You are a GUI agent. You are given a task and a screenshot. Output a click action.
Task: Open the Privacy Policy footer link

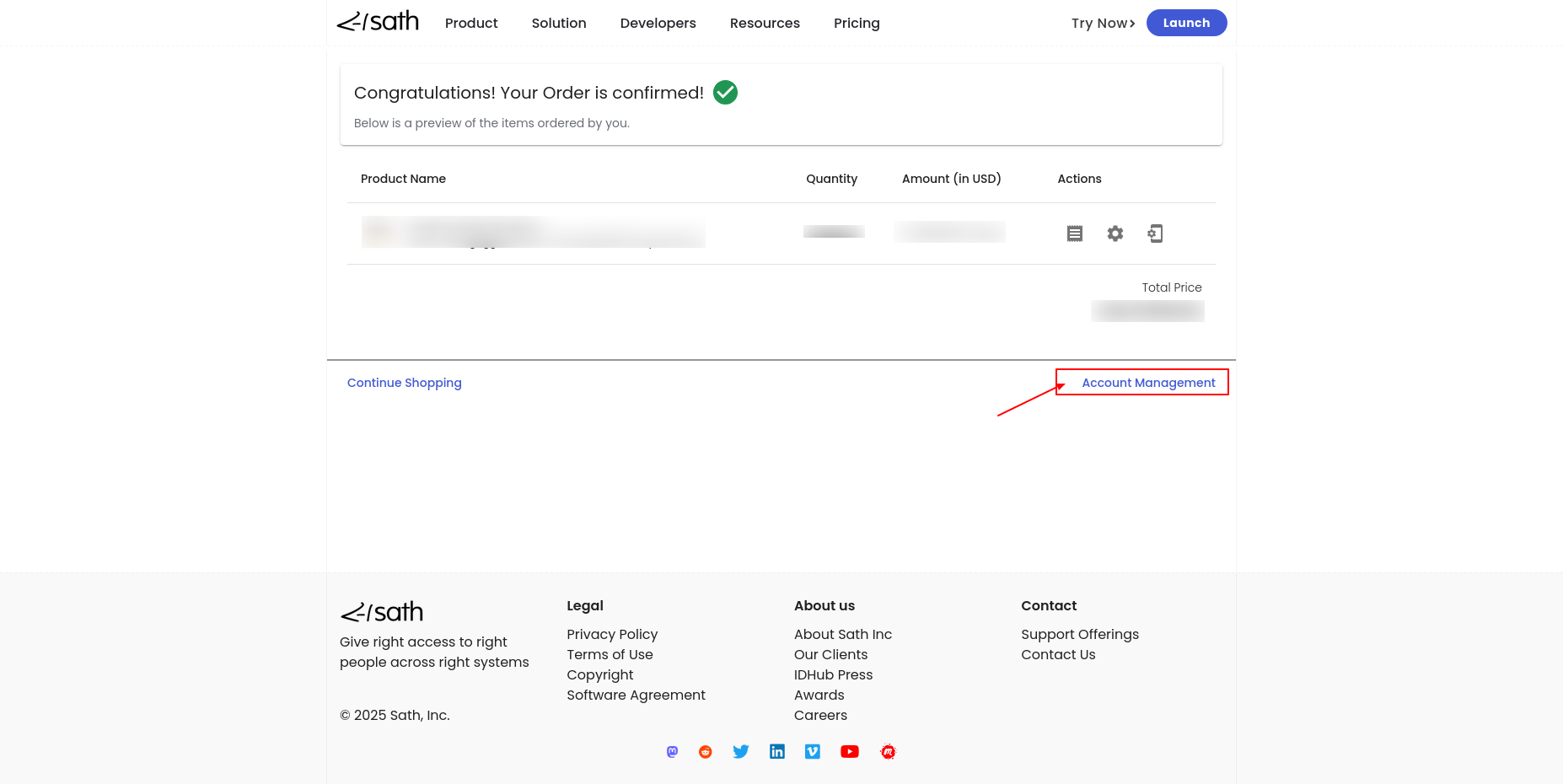[612, 635]
